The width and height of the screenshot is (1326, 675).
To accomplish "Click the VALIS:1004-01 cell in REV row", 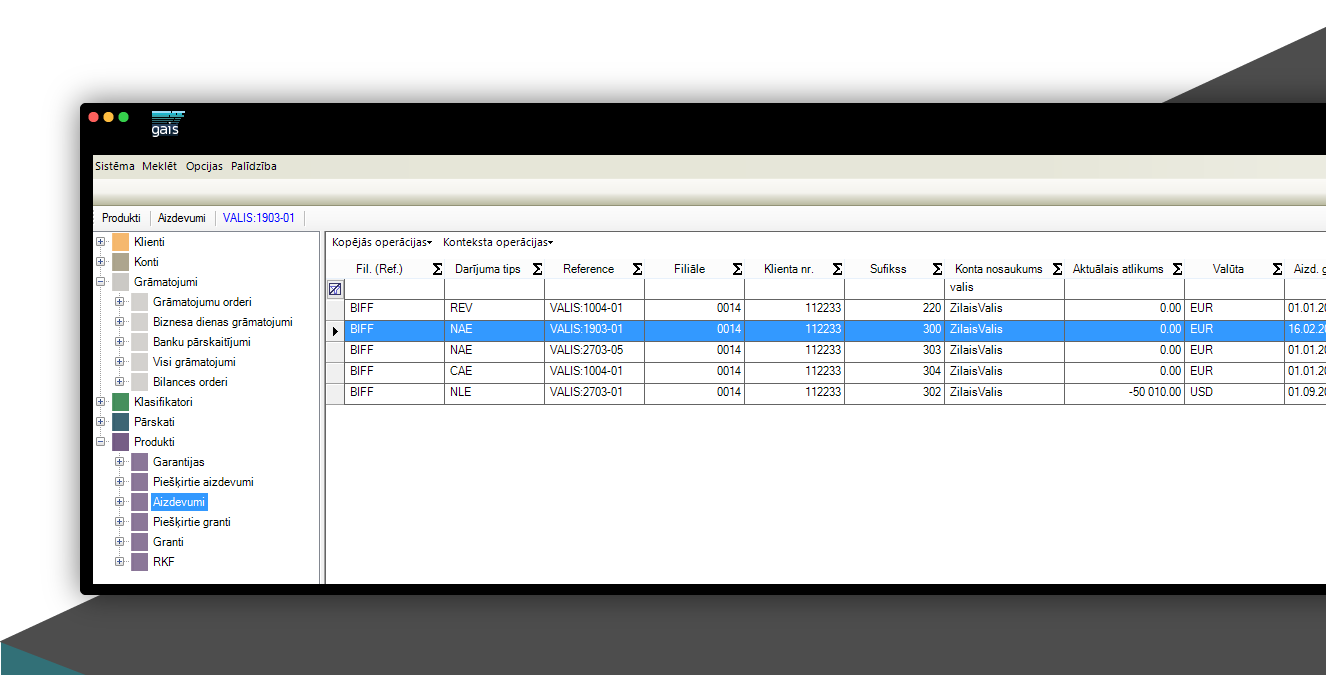I will pyautogui.click(x=594, y=309).
